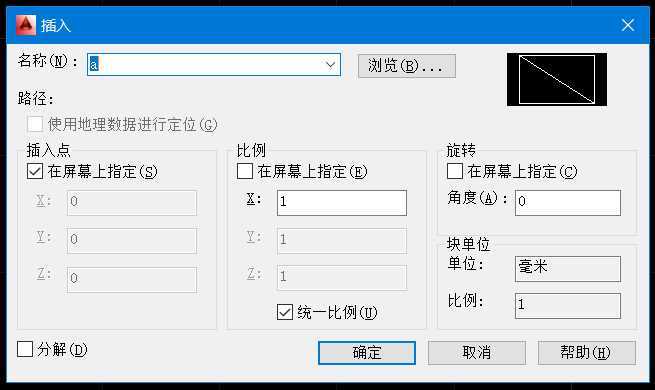Click the 插入点 Y coordinate field
655x390 pixels.
click(132, 241)
